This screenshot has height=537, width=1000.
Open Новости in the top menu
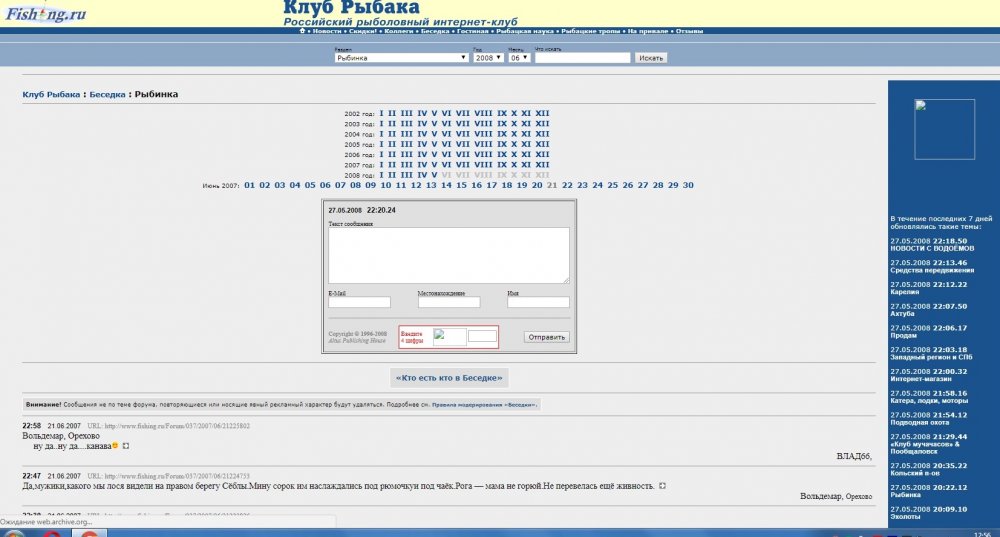coord(326,31)
